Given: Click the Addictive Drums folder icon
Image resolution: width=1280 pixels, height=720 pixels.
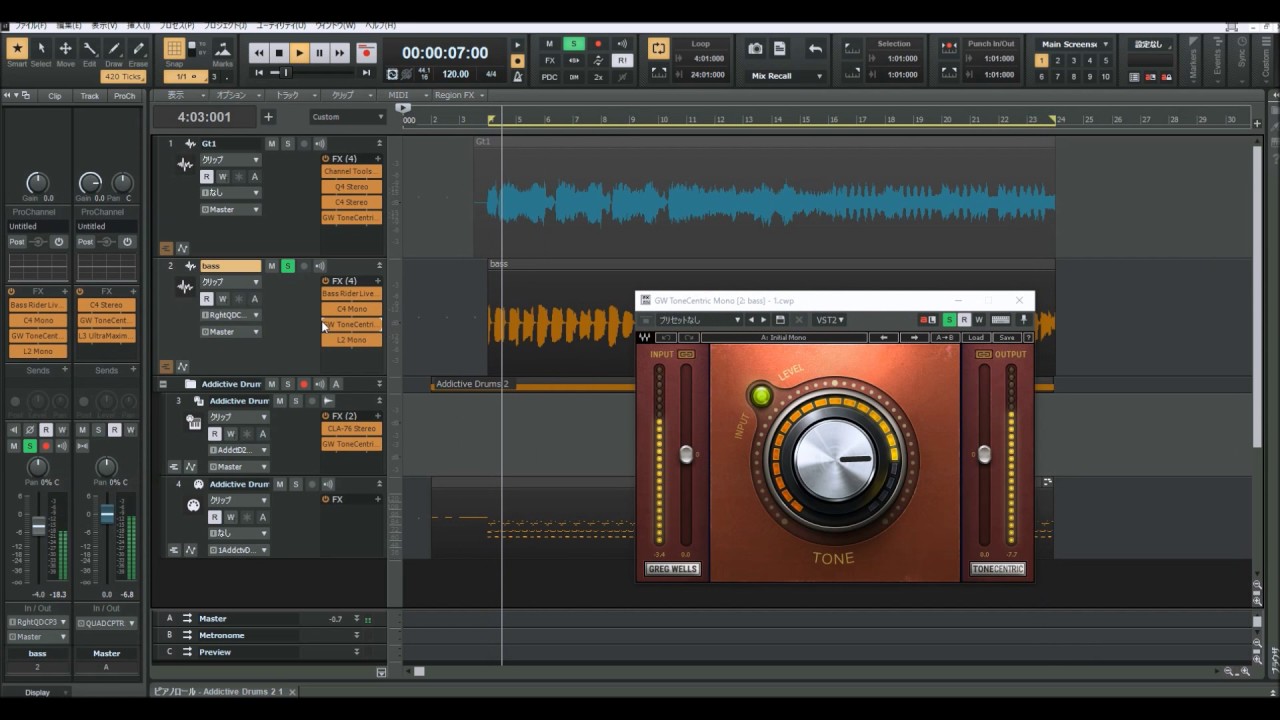Looking at the screenshot, I should pos(190,384).
